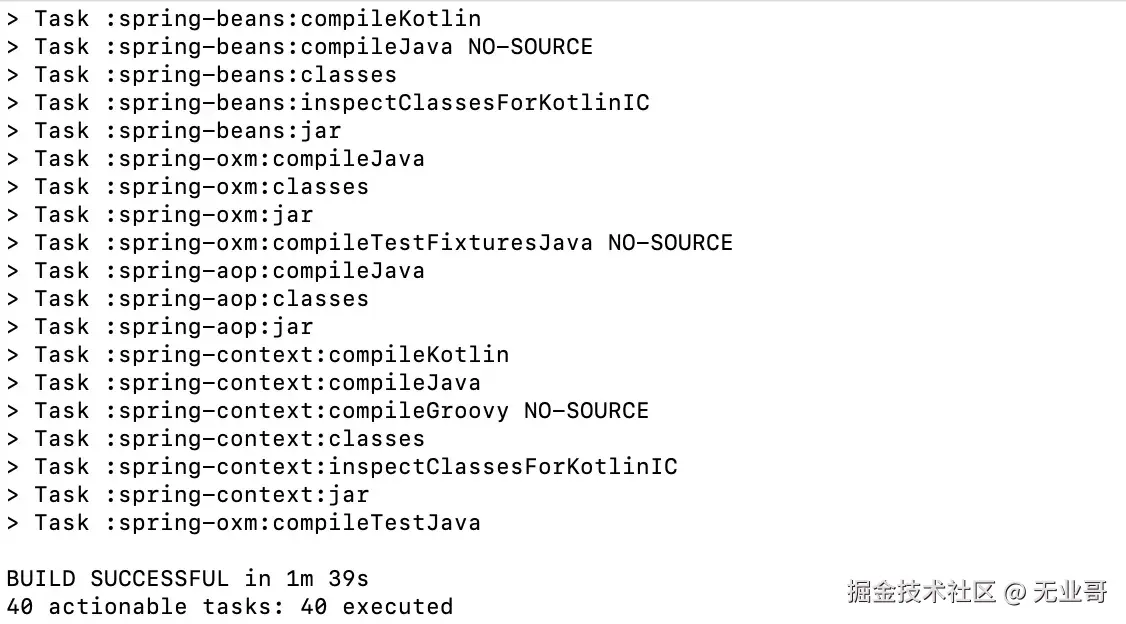Click the 40 actionable tasks summary line
This screenshot has height=624, width=1126.
[229, 606]
